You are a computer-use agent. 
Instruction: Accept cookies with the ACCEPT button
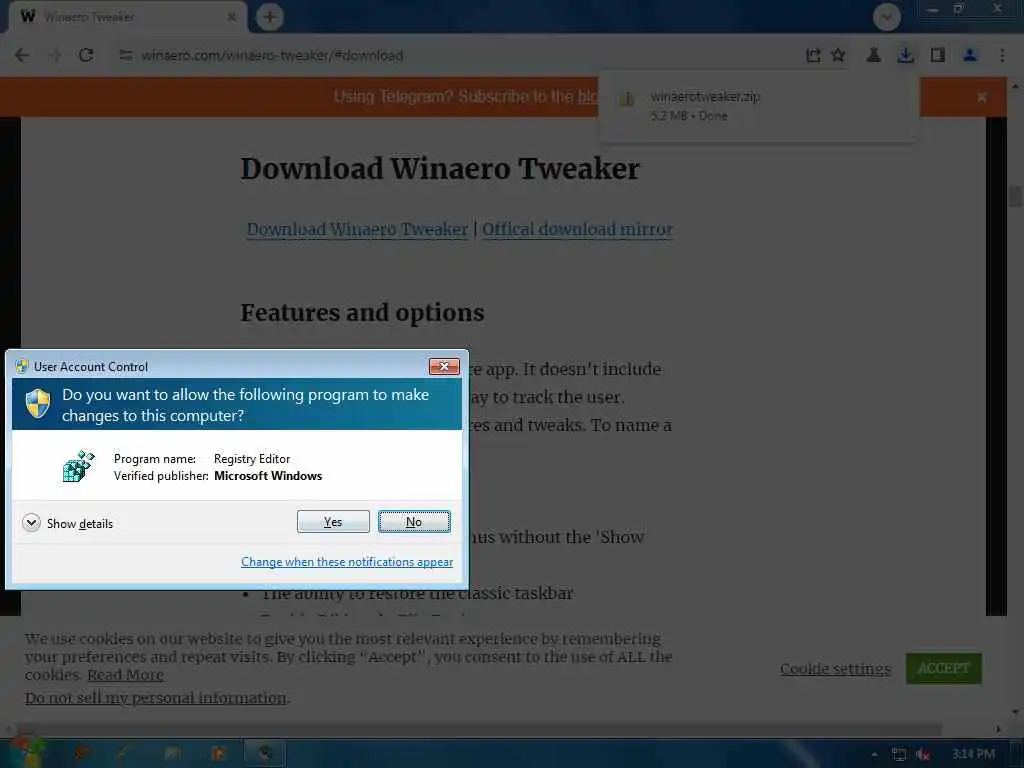point(944,668)
